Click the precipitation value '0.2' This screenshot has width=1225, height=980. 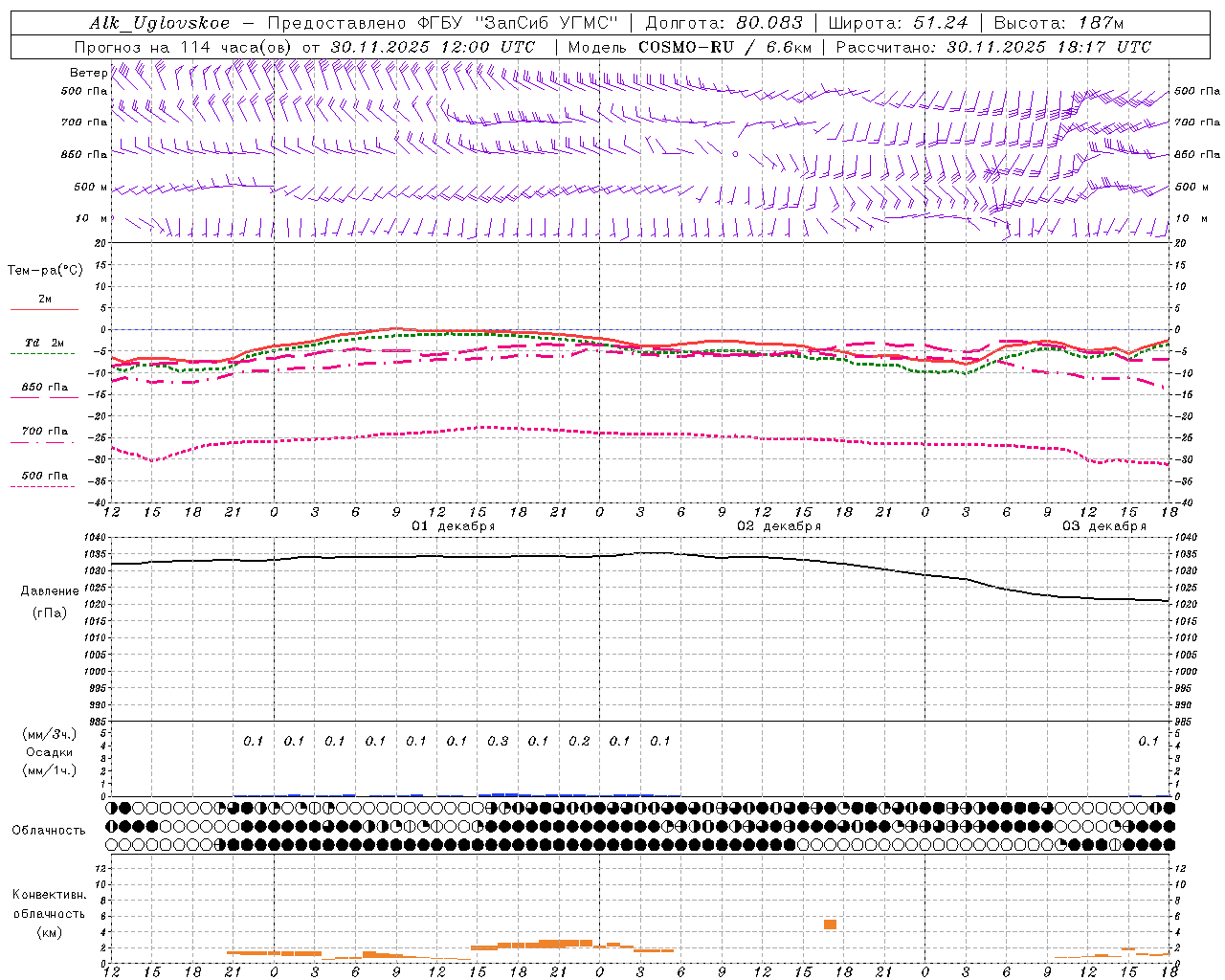point(579,741)
